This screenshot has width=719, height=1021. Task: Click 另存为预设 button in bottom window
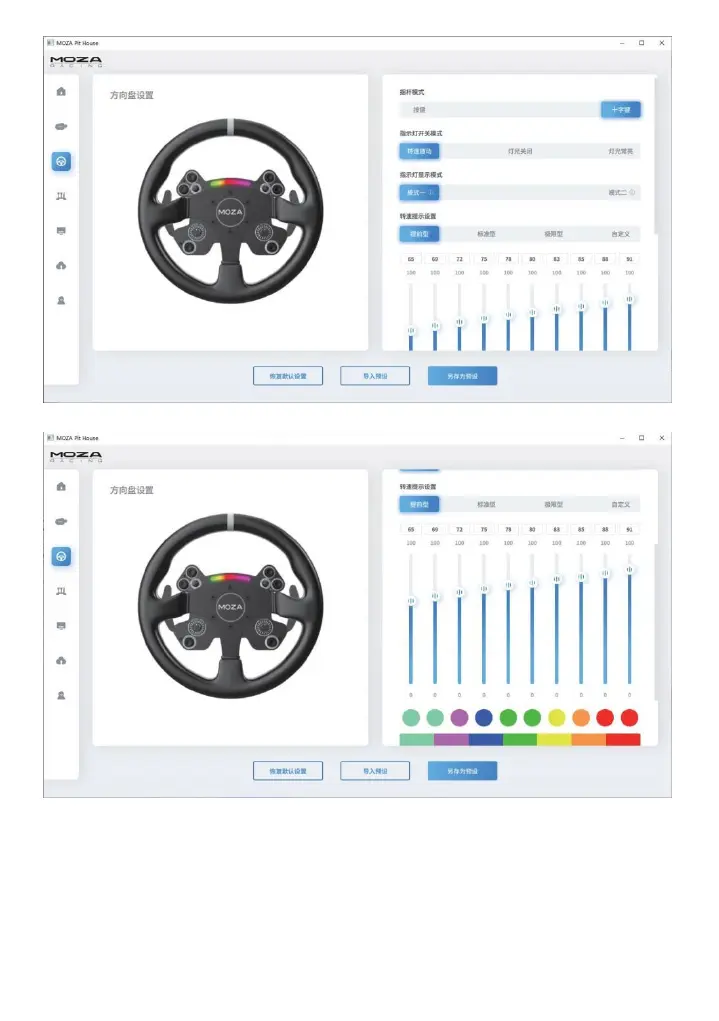click(462, 771)
